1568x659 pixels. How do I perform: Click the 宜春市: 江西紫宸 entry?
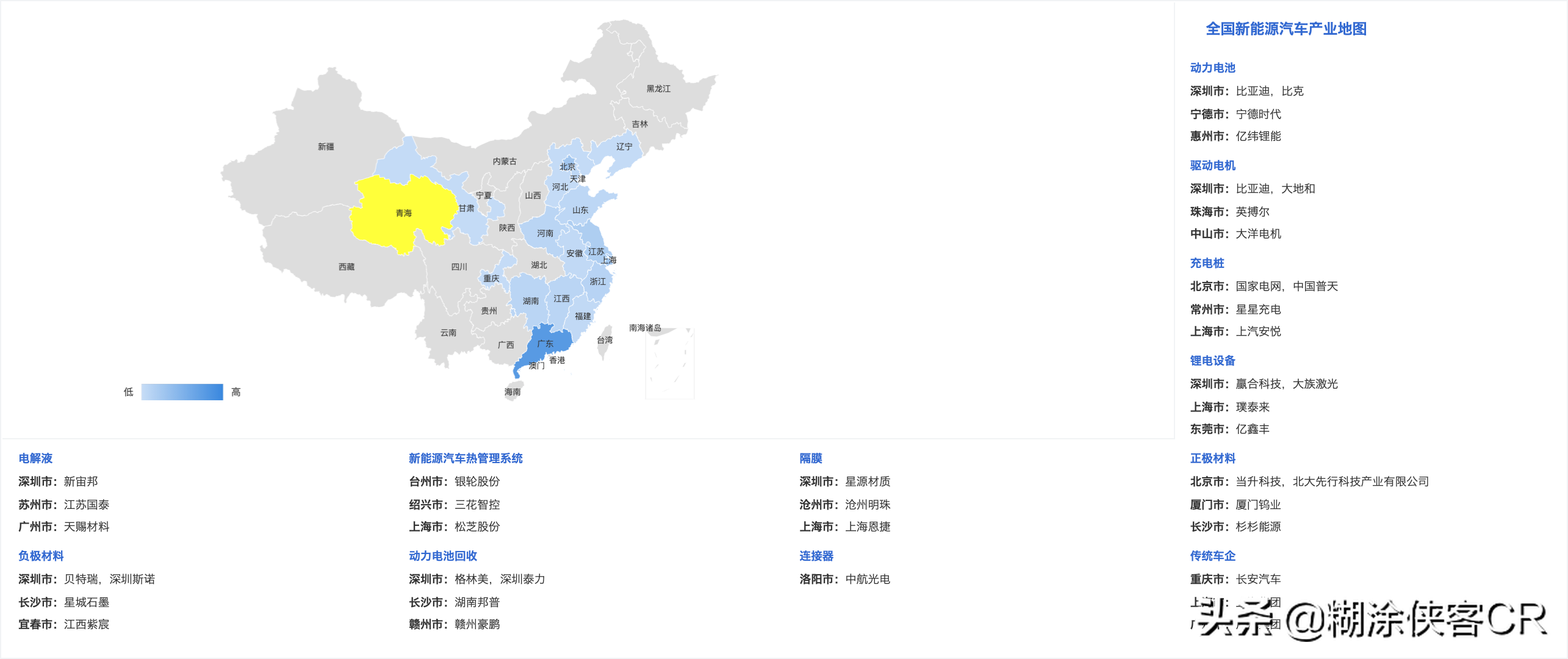pos(64,624)
